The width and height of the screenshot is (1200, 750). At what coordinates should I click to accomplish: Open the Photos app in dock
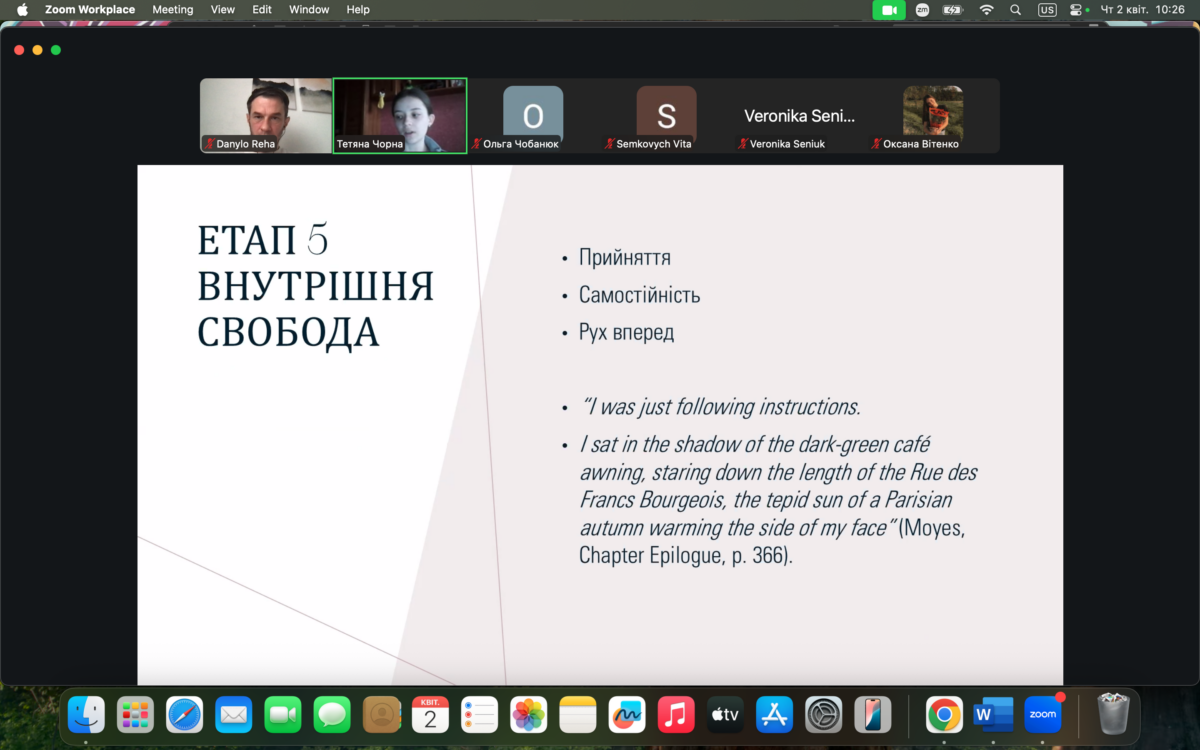(x=528, y=714)
